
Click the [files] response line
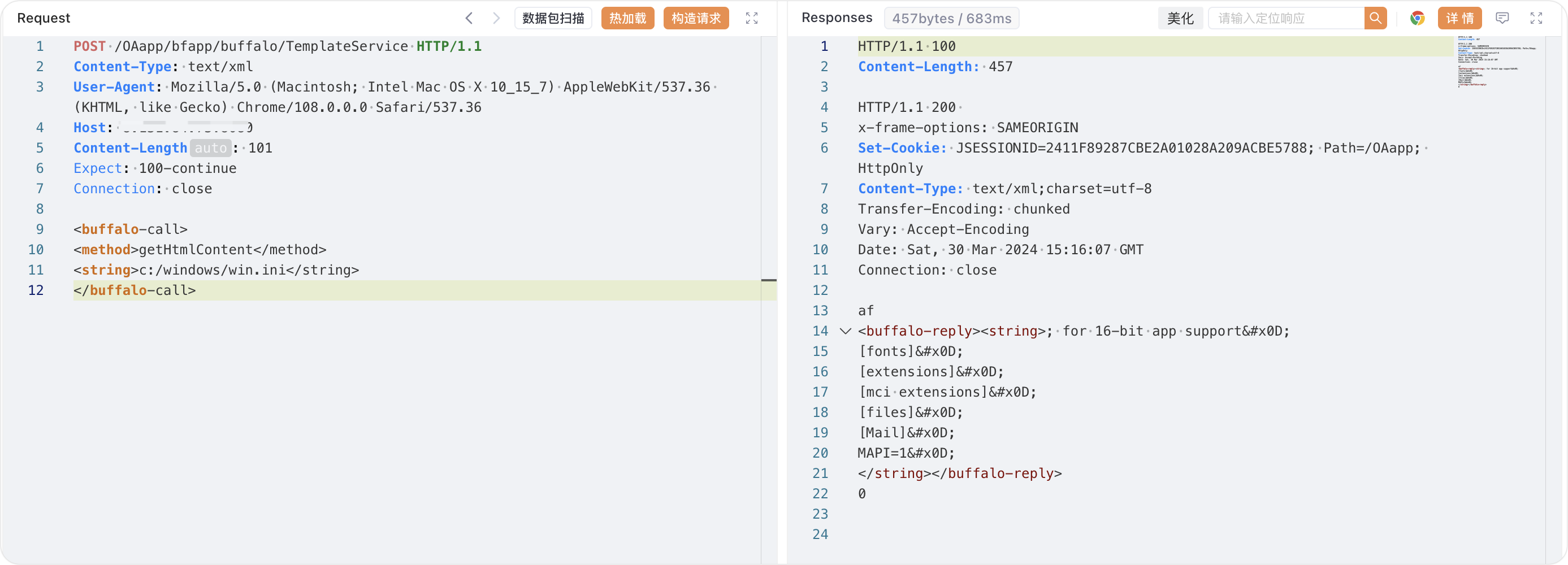pyautogui.click(x=911, y=413)
